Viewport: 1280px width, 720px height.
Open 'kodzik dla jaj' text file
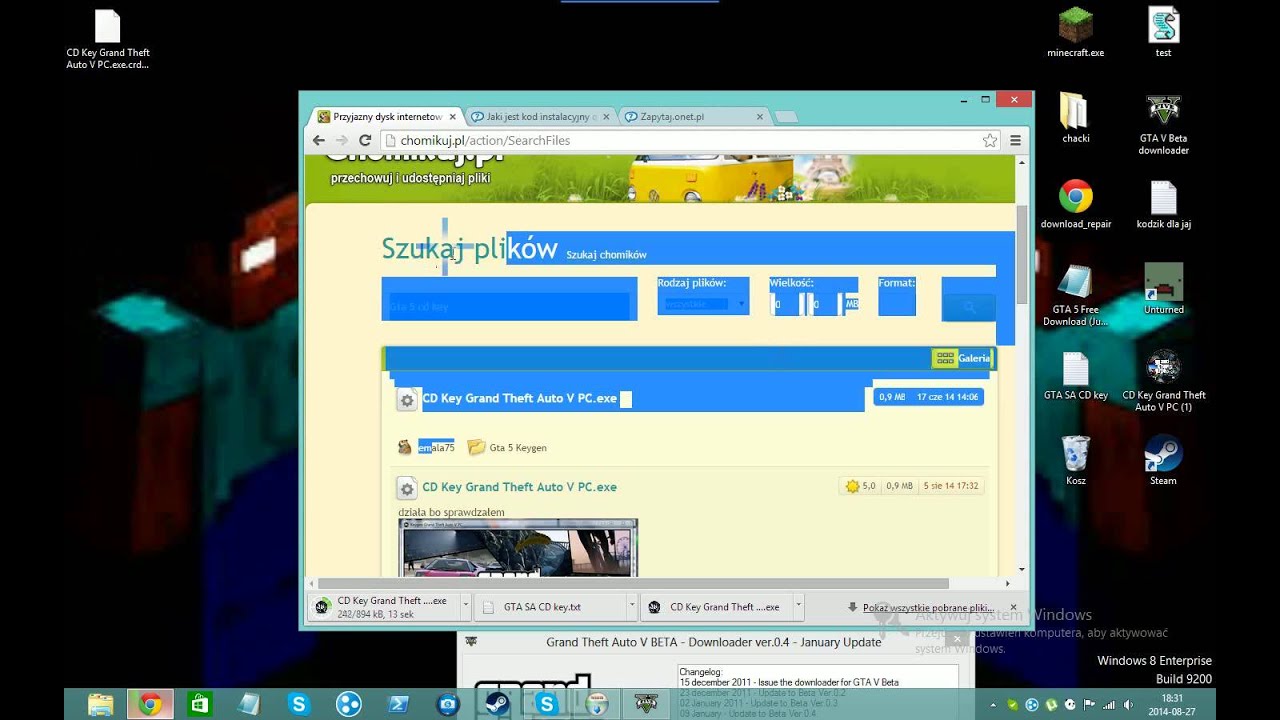tap(1163, 204)
